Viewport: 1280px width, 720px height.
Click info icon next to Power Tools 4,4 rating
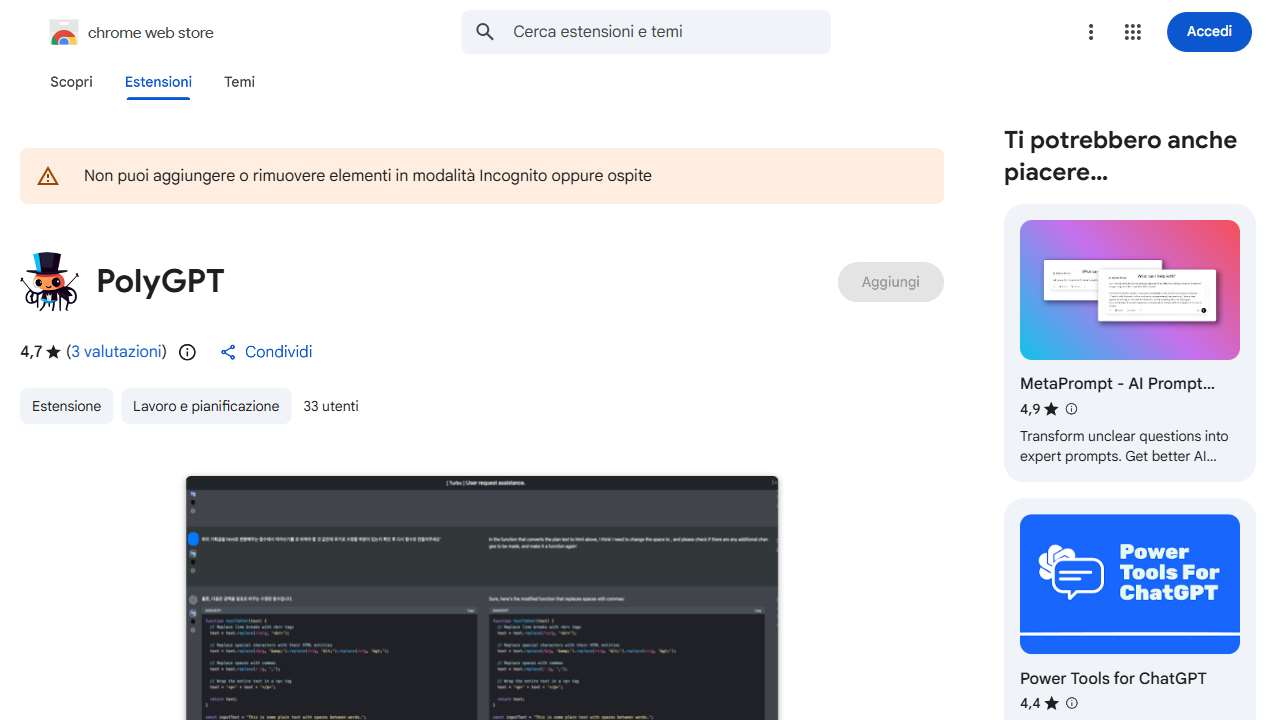point(1071,703)
